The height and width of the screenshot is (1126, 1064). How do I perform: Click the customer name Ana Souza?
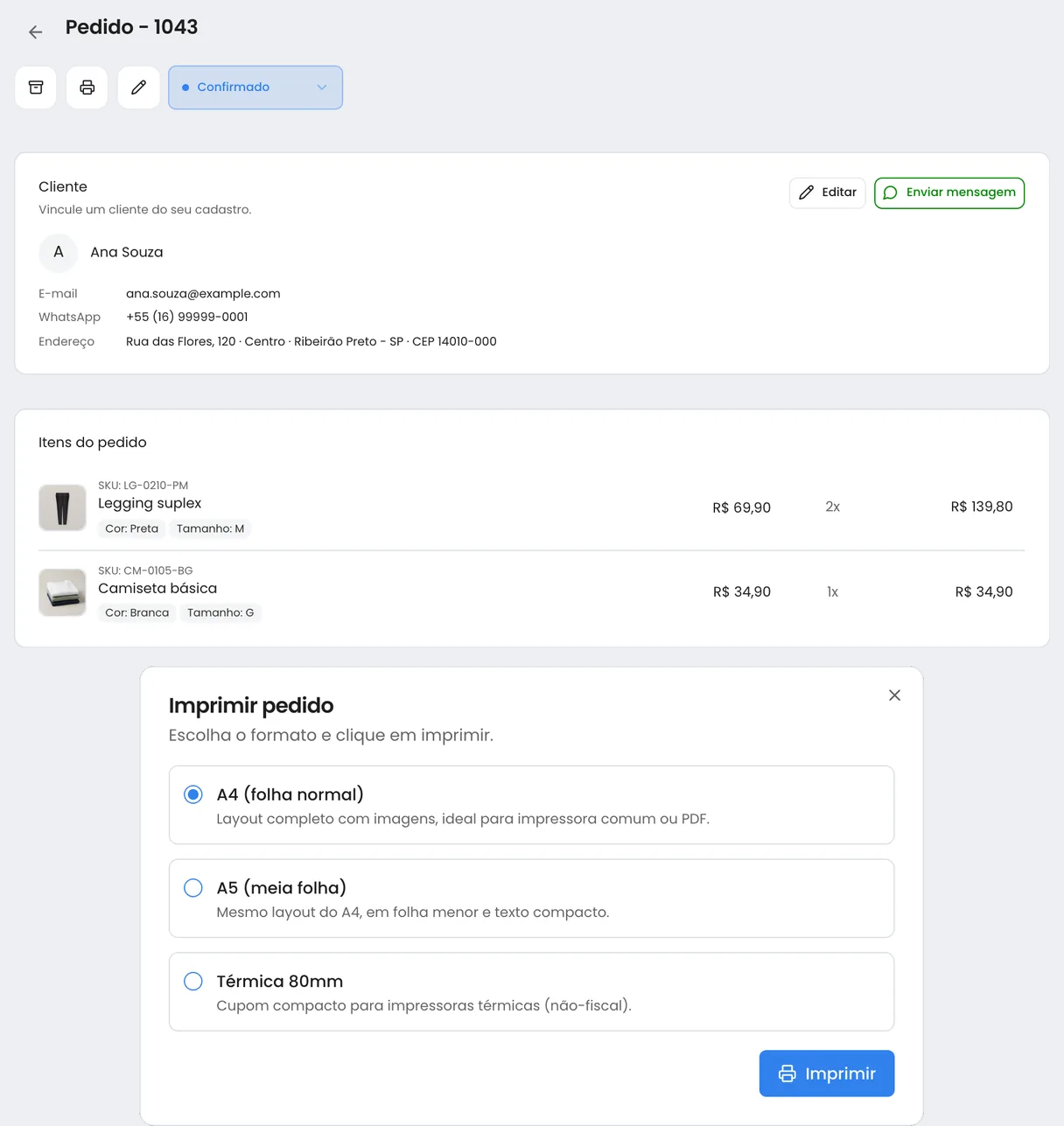[127, 252]
